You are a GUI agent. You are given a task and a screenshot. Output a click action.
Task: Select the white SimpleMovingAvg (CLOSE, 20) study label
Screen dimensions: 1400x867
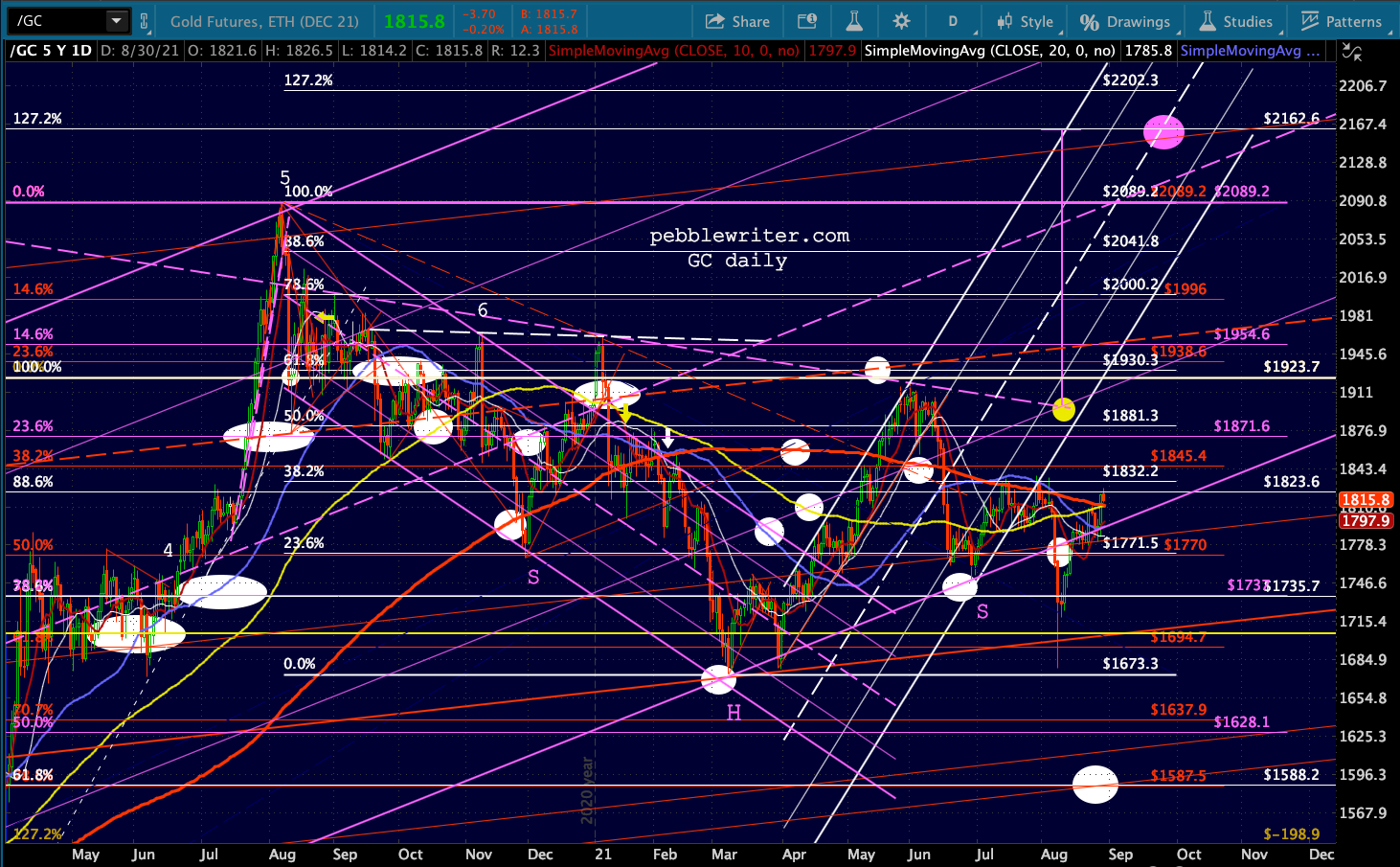click(990, 51)
